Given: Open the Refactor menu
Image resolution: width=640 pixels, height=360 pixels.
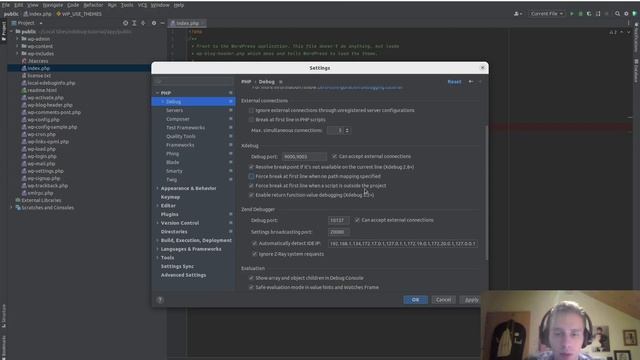Looking at the screenshot, I should [93, 5].
